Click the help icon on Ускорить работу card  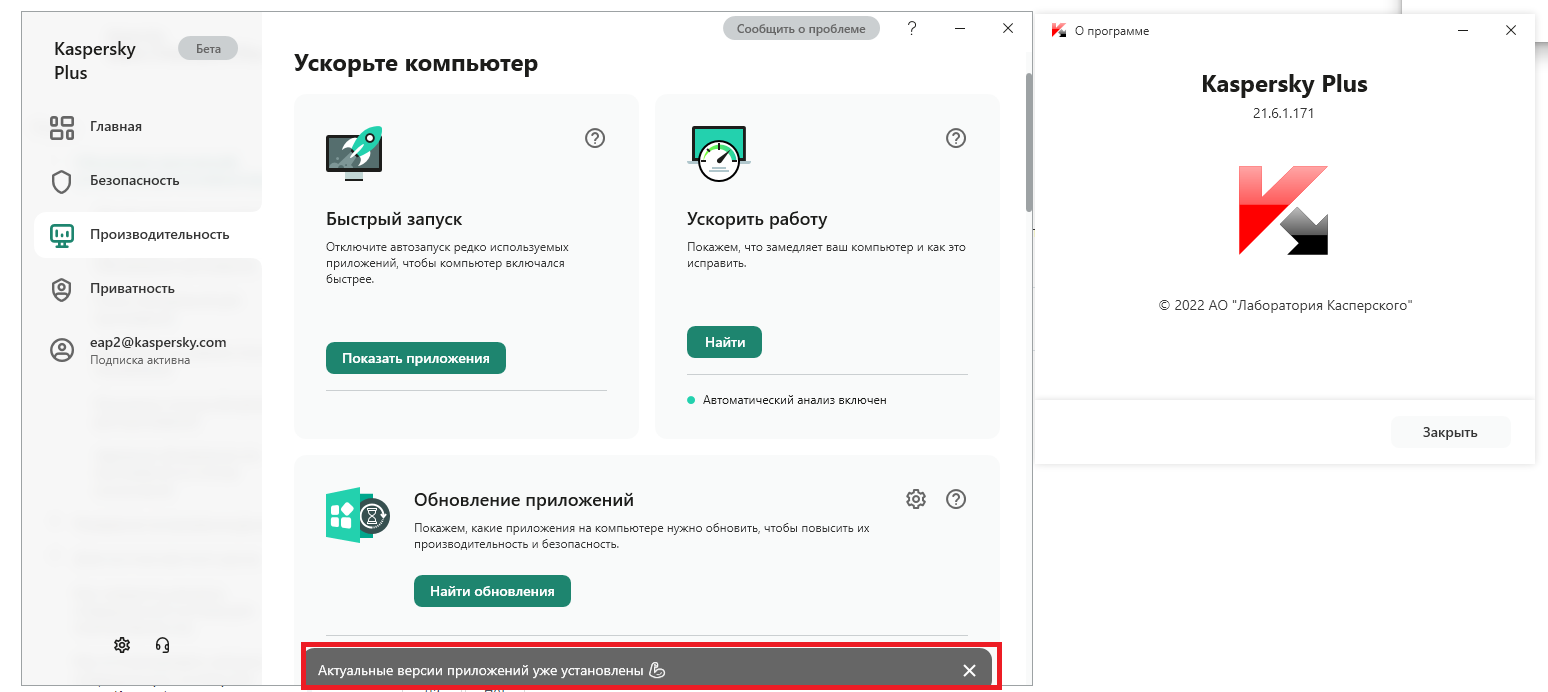pyautogui.click(x=956, y=138)
